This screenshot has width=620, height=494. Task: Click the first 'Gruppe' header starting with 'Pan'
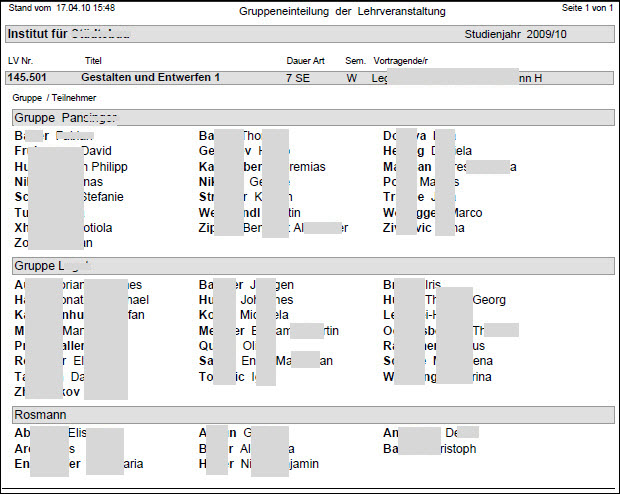pos(313,118)
